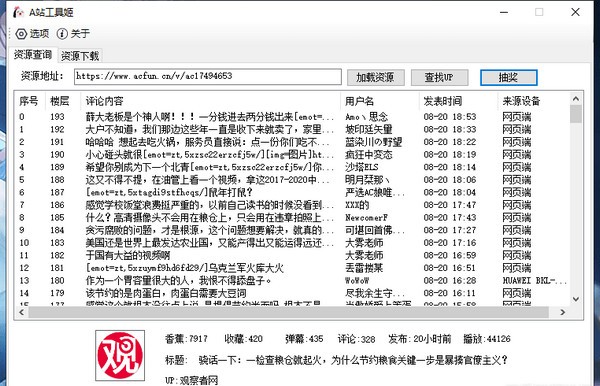The image size is (600, 386).
Task: Click the list's scroll down arrow
Action: (x=576, y=299)
